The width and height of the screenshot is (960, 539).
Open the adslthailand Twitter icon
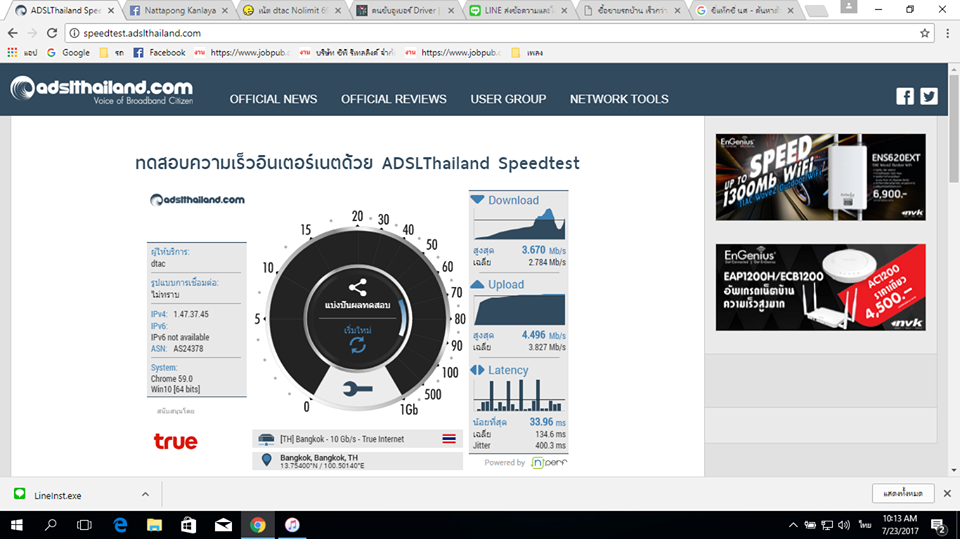click(x=929, y=96)
